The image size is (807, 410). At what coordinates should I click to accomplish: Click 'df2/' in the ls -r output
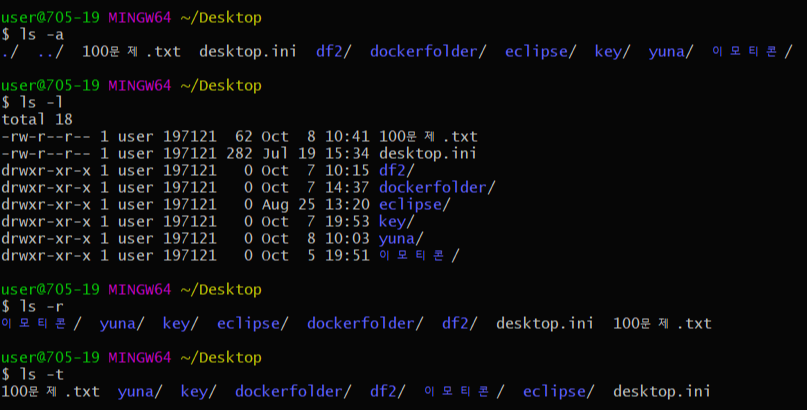(460, 323)
